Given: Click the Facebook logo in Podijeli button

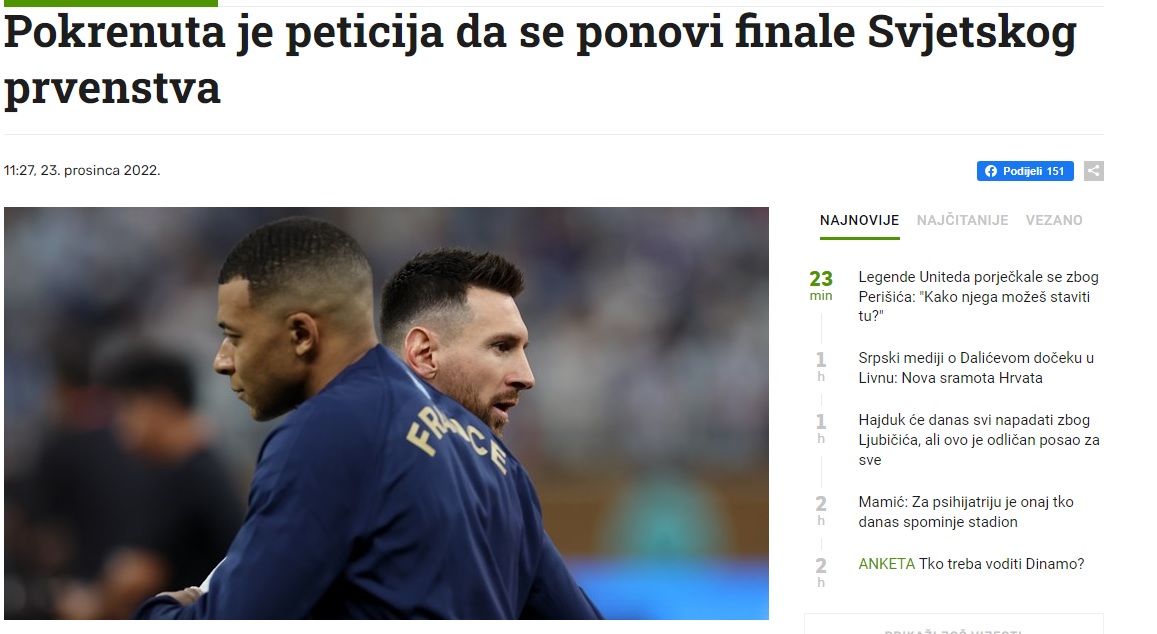Looking at the screenshot, I should [x=991, y=170].
